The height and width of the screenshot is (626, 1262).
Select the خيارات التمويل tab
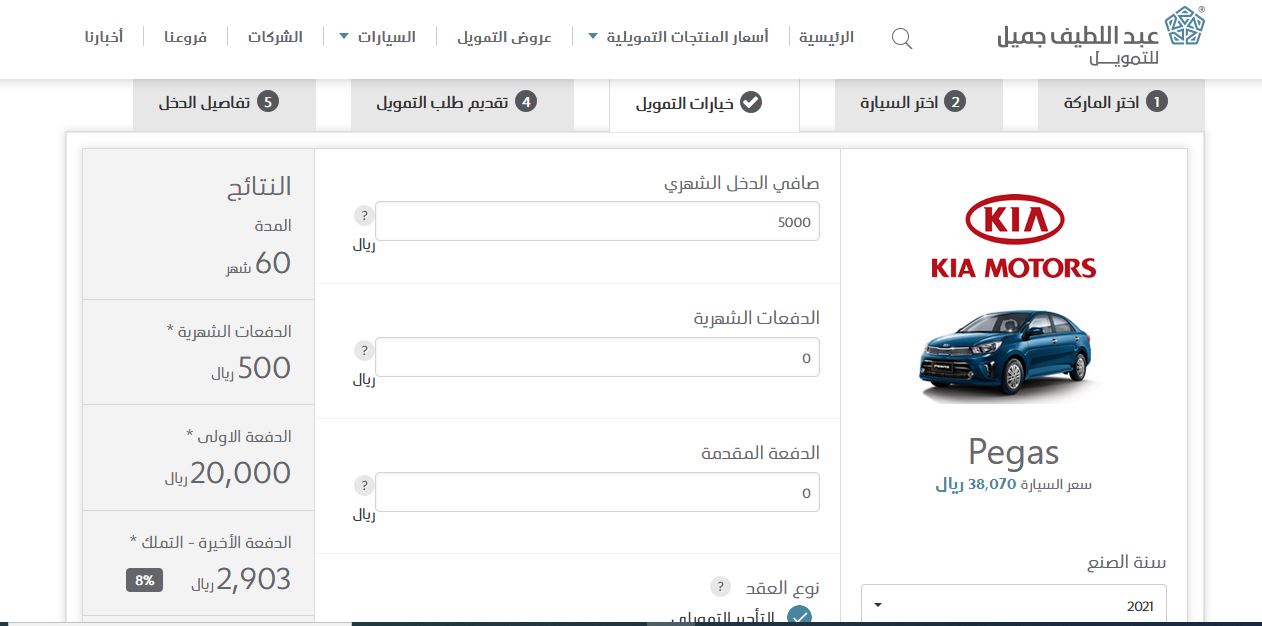click(704, 103)
